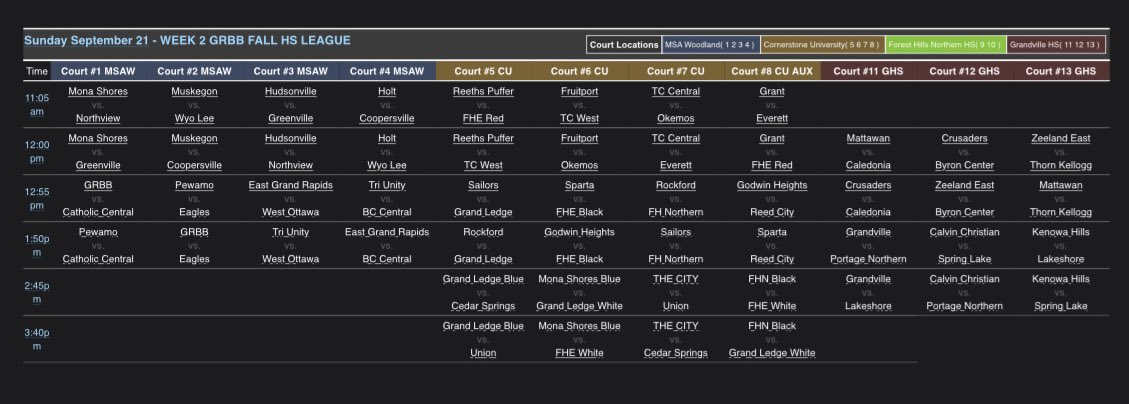Click the Court #13 GHS column header
The height and width of the screenshot is (404, 1129).
click(x=1061, y=71)
